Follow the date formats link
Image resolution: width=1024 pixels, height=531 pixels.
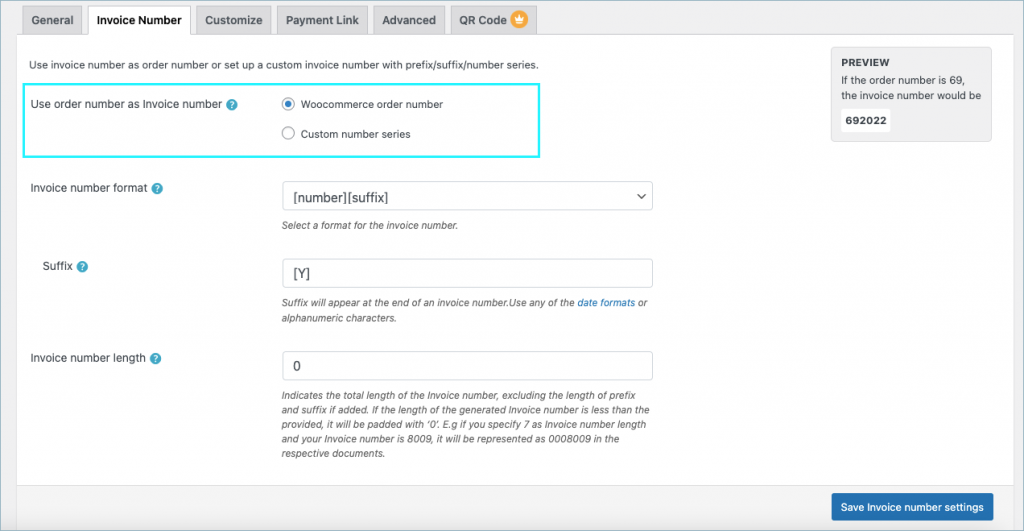pyautogui.click(x=605, y=302)
